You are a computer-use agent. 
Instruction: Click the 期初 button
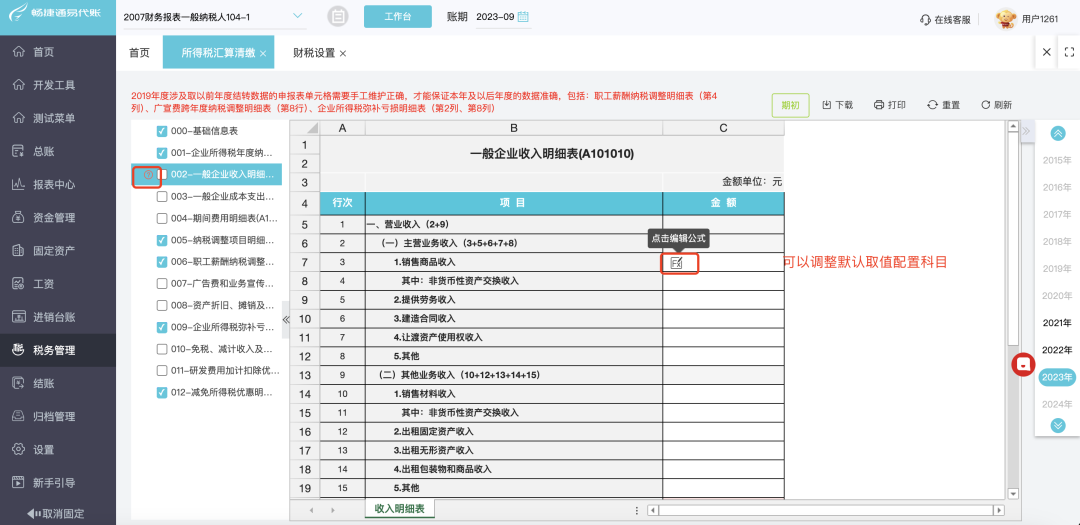coord(791,105)
